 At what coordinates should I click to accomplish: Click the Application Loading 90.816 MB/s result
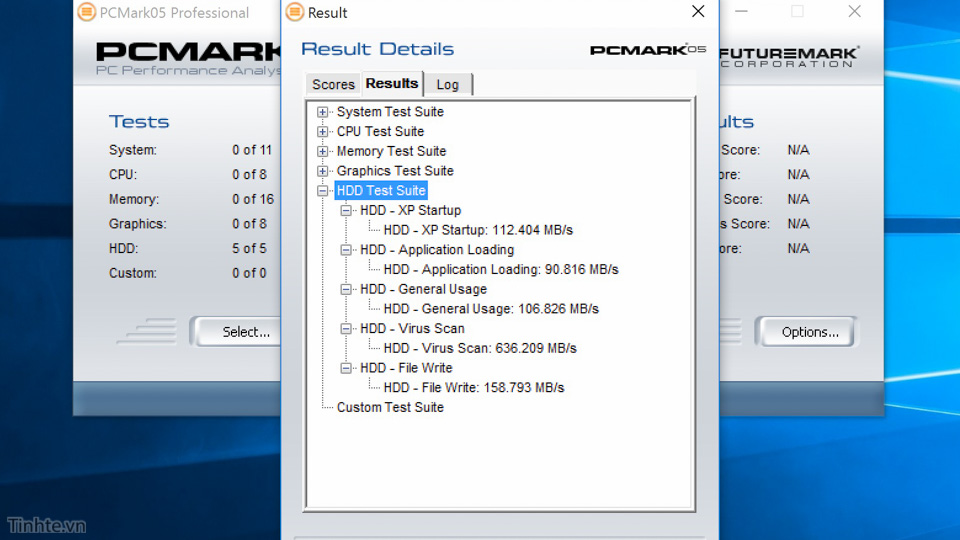coord(501,269)
